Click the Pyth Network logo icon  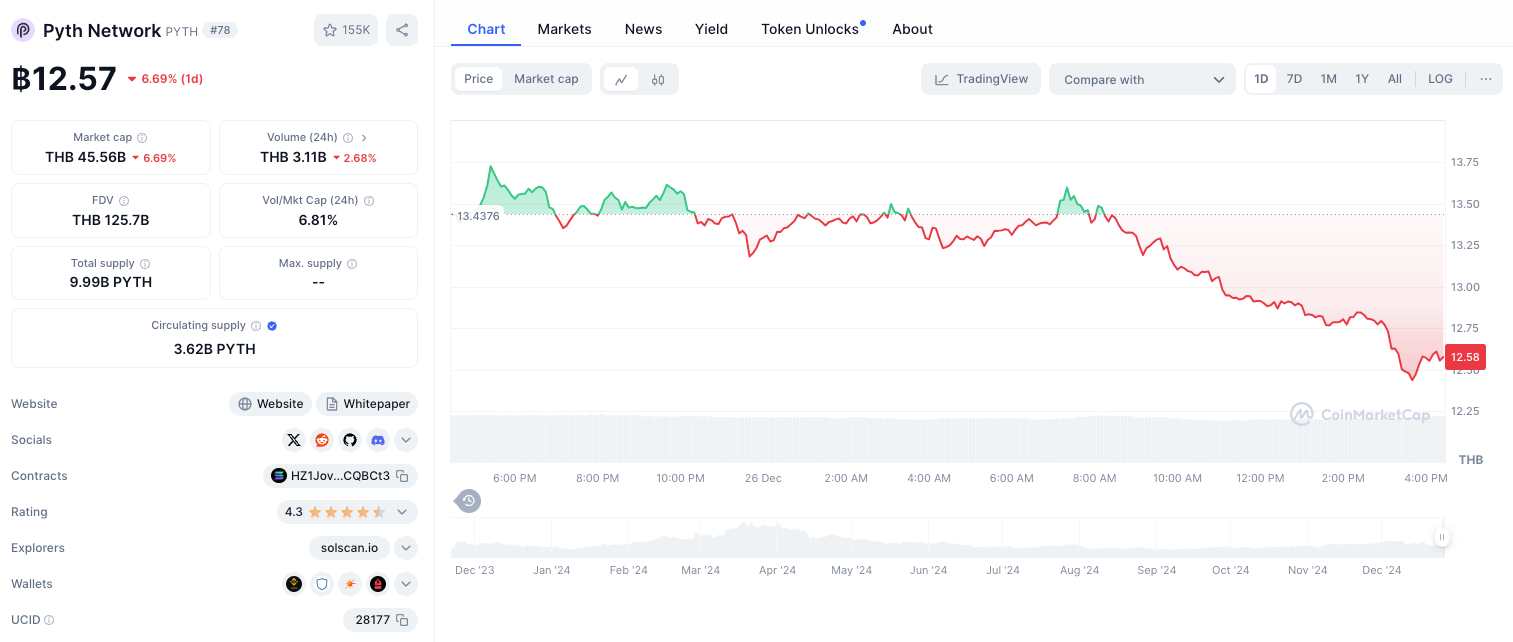(23, 30)
